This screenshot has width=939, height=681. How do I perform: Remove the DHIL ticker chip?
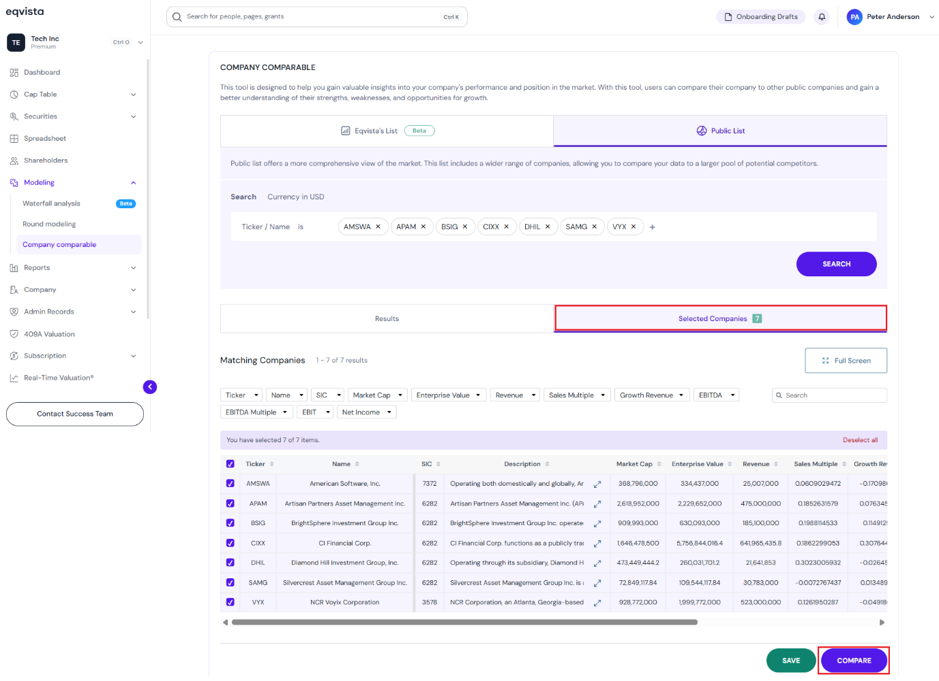(x=547, y=227)
